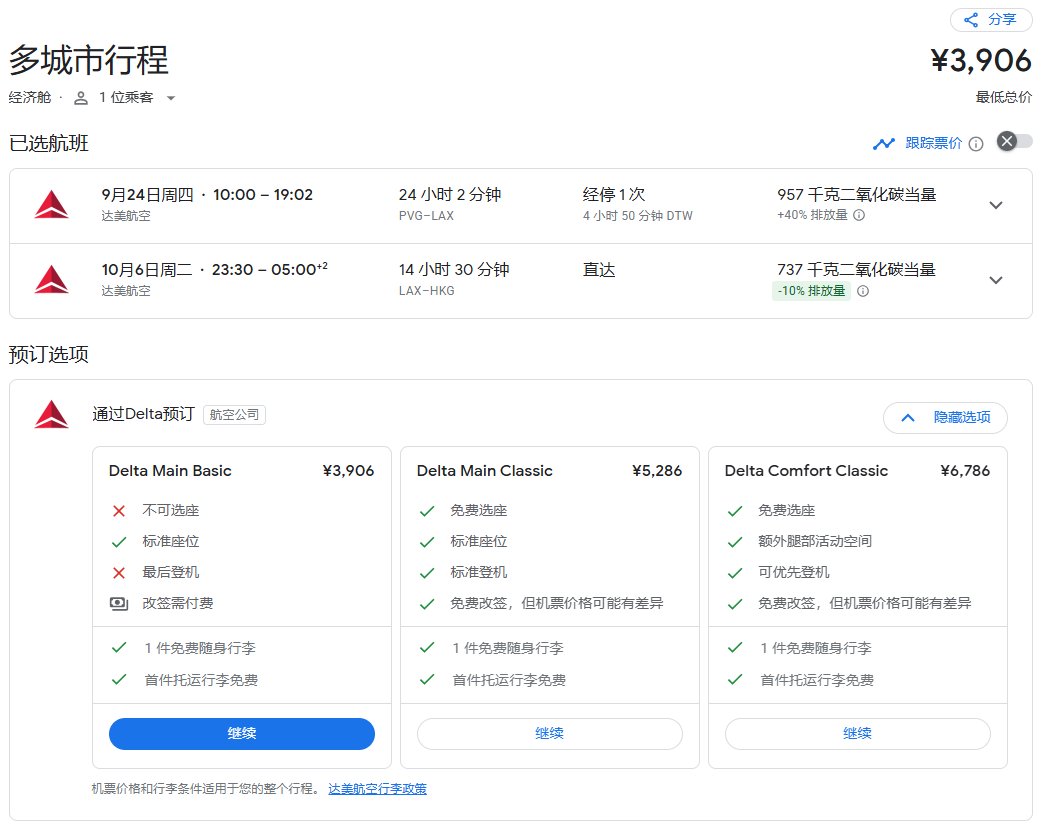1038x827 pixels.
Task: Click the Delta logo on the 9月24日 flight
Action: pos(51,205)
